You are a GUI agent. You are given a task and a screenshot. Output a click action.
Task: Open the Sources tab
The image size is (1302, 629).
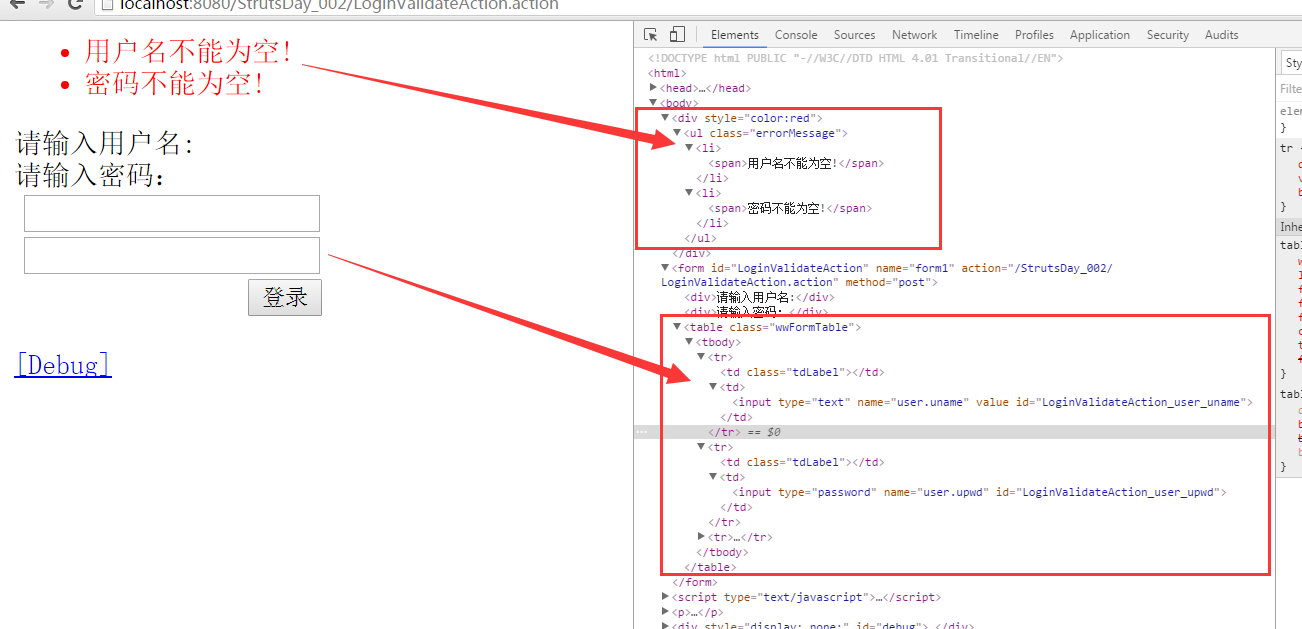pos(854,35)
